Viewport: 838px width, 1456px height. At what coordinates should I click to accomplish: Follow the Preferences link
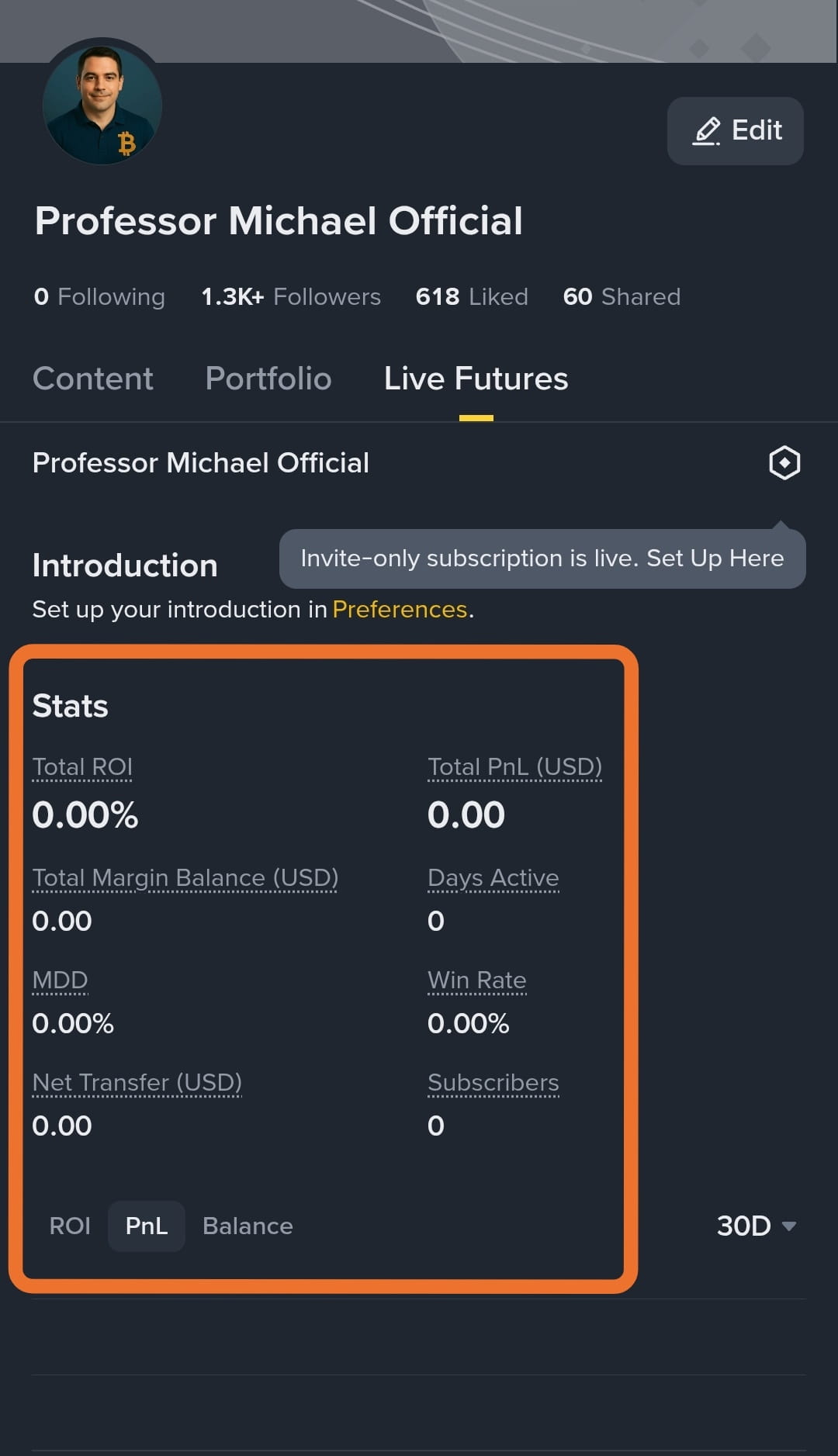point(400,610)
